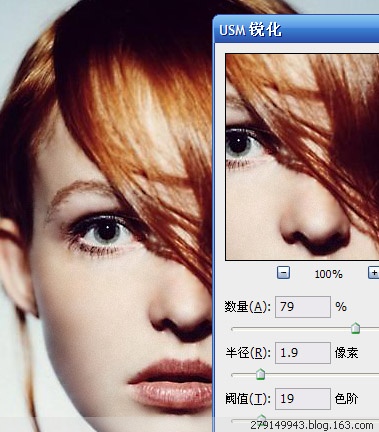Click the 半径(R) label
379x432 pixels.
tap(248, 353)
